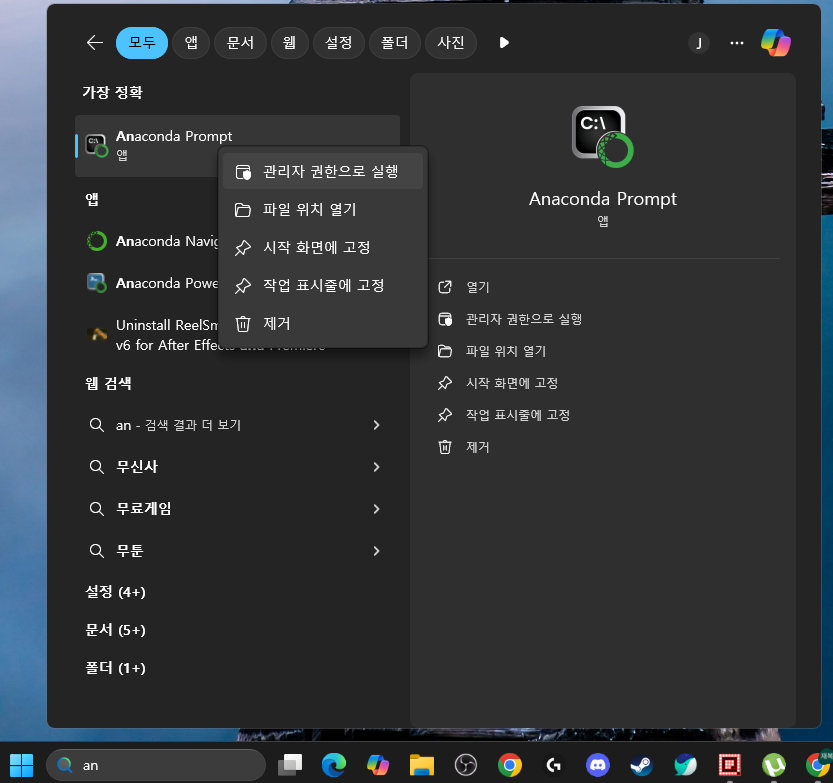Screen dimensions: 833x783
Task: Choose 제거 in context menu
Action: 323,324
